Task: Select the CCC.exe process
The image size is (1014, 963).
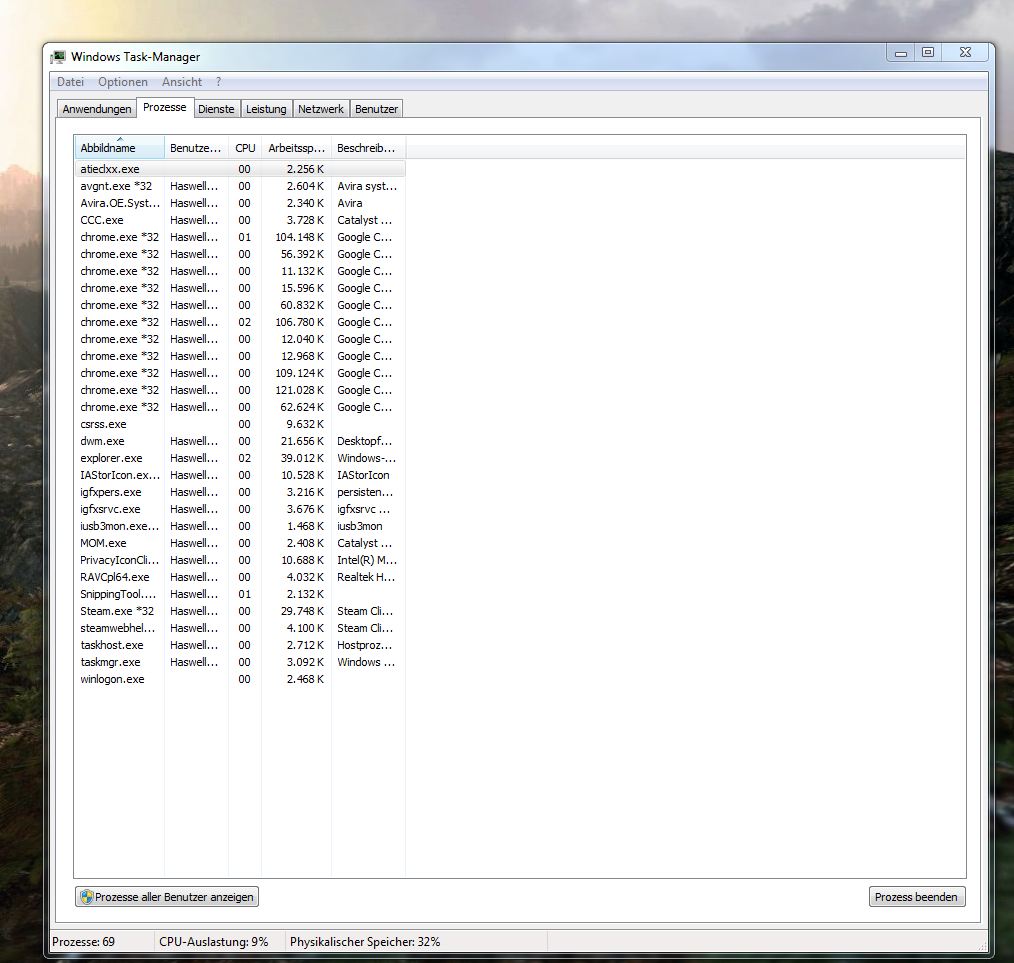Action: [240, 220]
